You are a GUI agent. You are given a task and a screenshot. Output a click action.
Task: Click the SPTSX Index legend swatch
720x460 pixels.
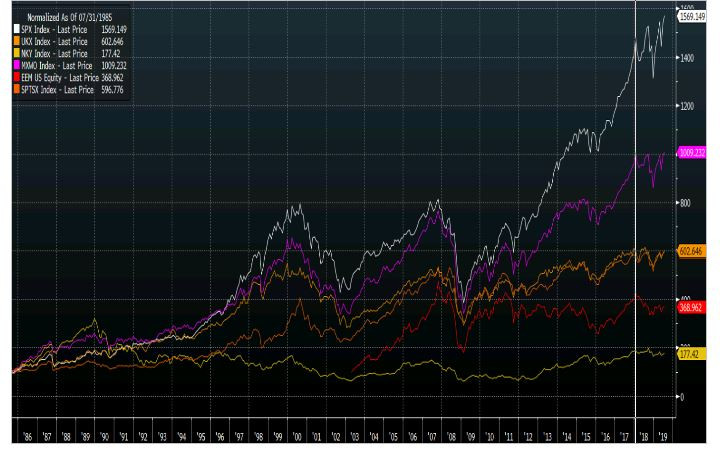pos(18,89)
